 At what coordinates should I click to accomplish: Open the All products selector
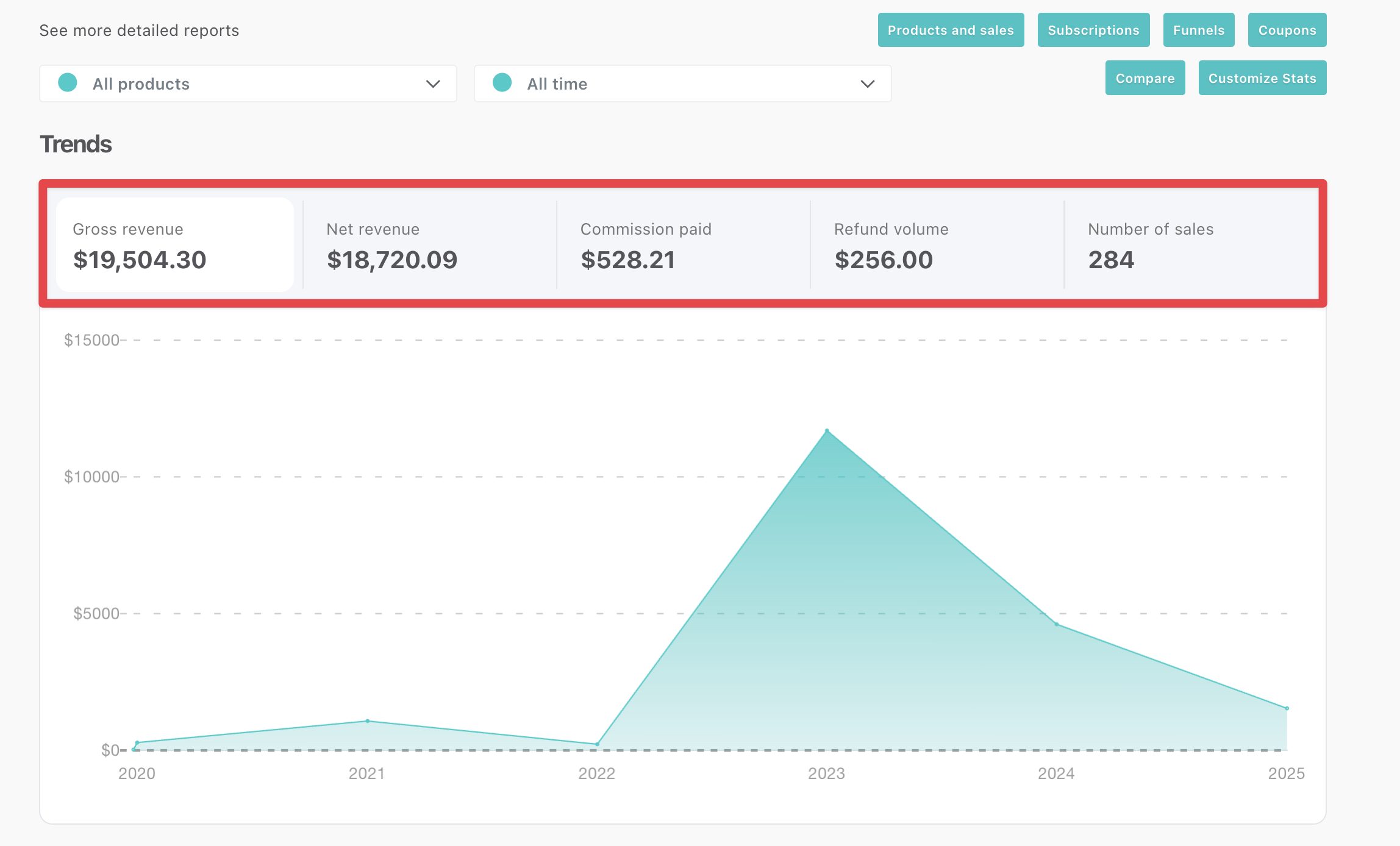(248, 84)
